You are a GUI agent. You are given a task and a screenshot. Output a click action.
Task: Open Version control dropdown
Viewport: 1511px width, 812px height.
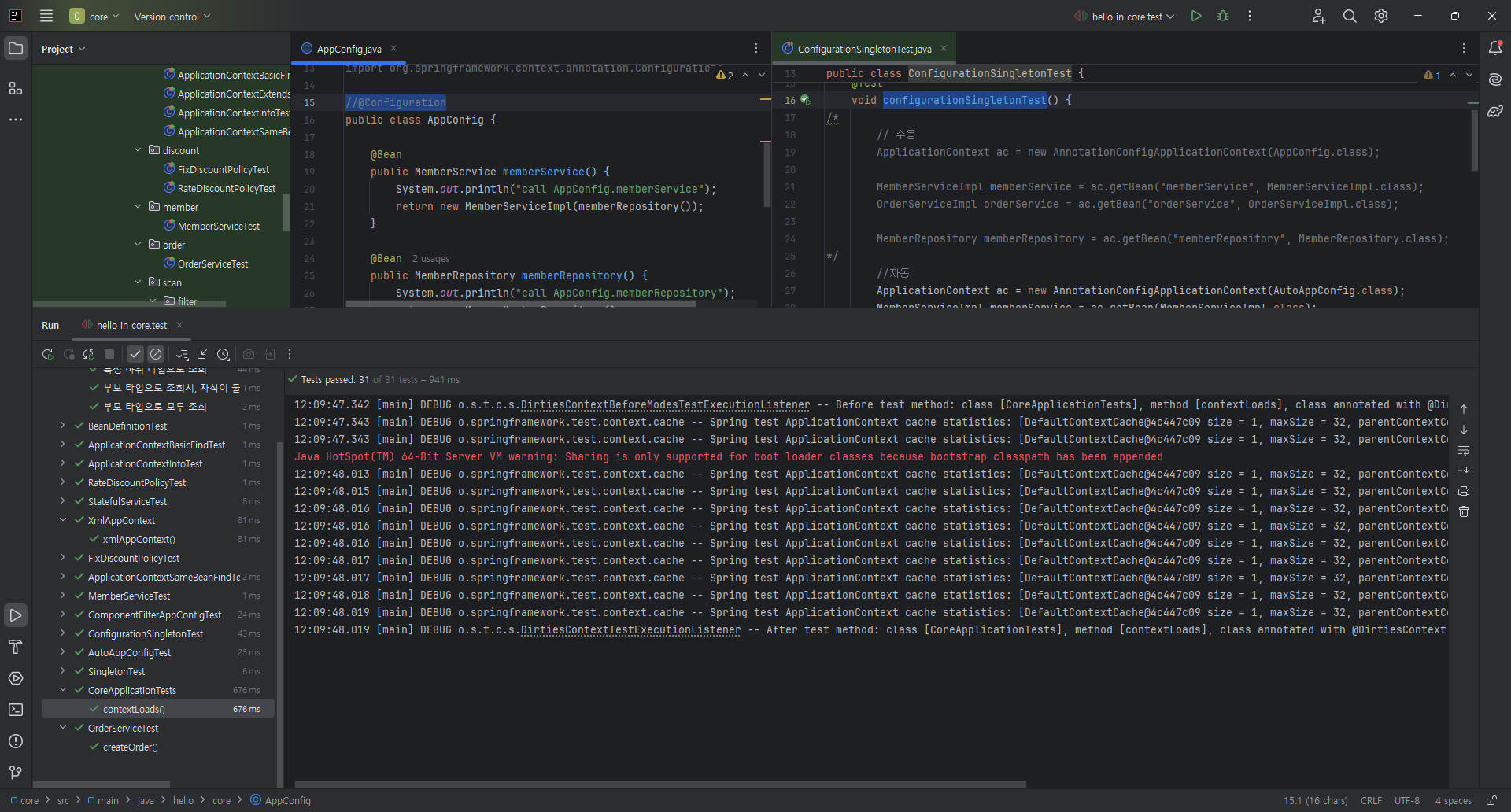172,17
